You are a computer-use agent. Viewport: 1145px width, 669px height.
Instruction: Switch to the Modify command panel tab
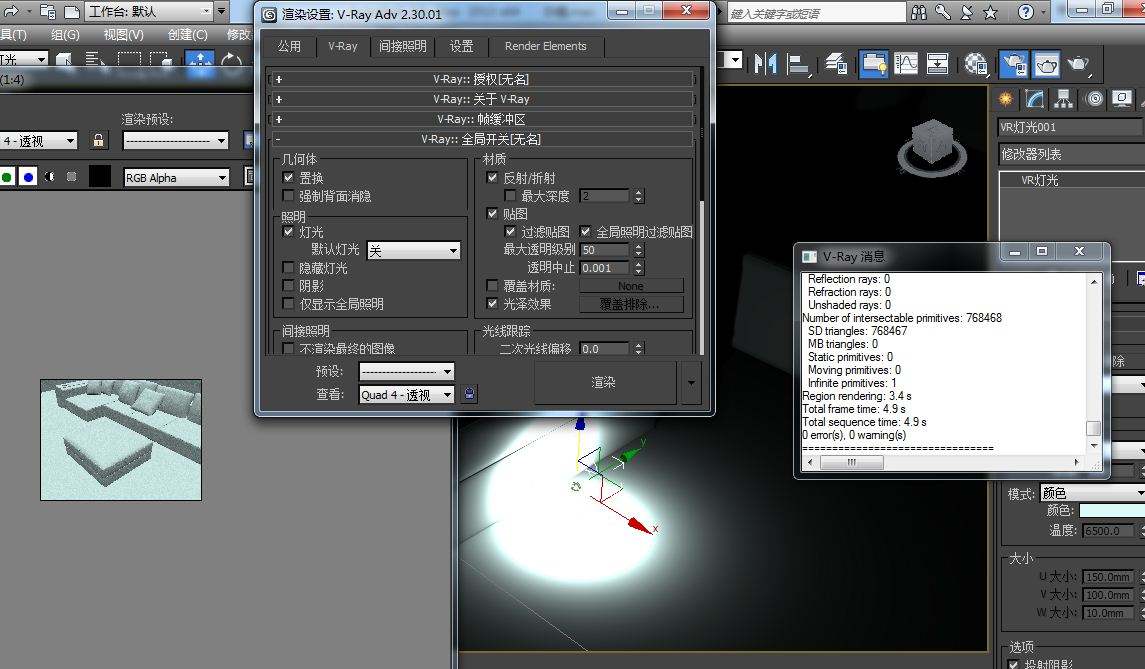click(x=1035, y=99)
